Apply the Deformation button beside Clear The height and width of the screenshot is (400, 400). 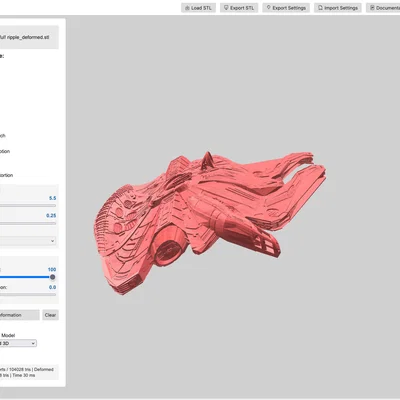(x=19, y=315)
